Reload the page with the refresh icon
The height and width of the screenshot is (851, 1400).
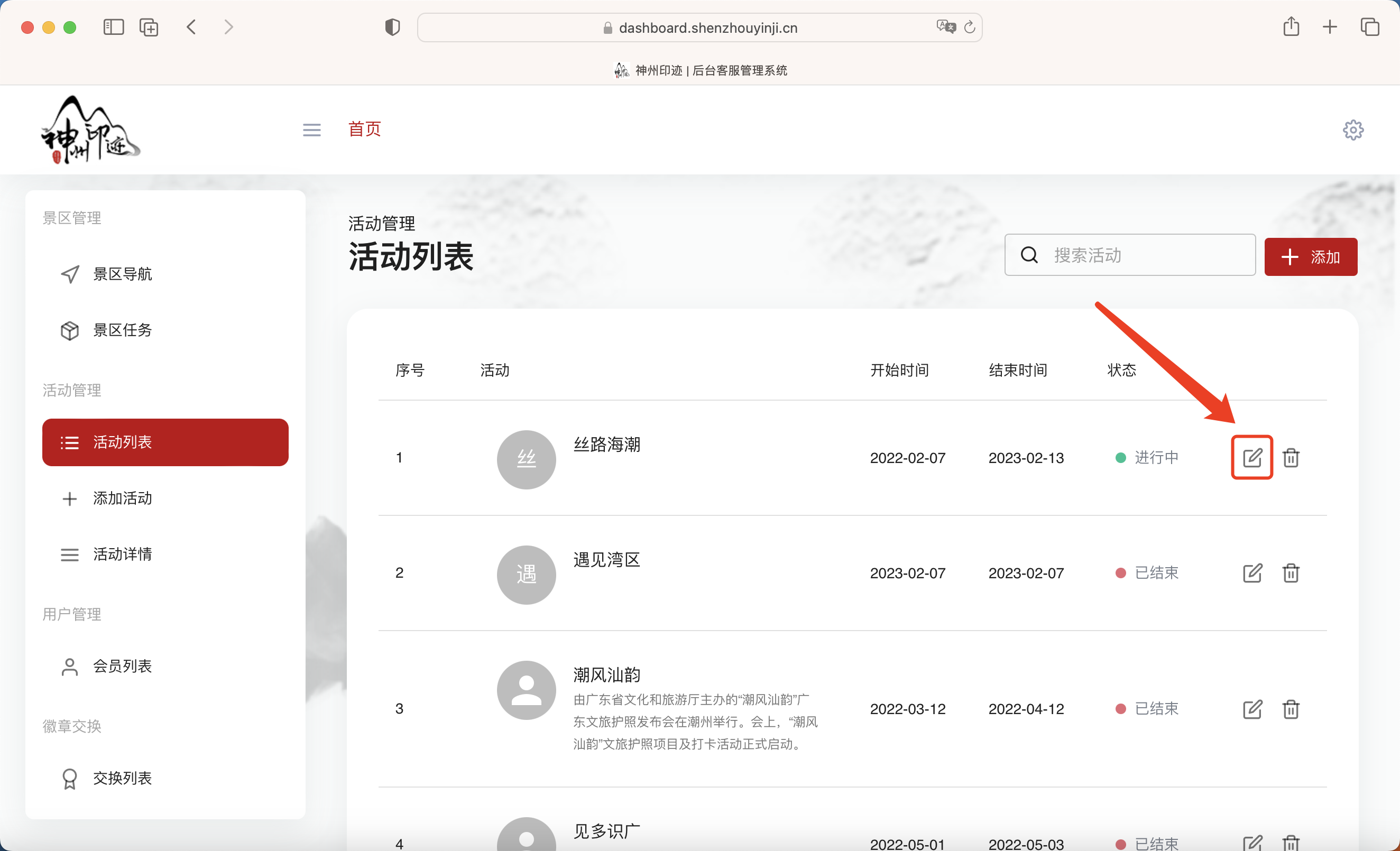(970, 27)
